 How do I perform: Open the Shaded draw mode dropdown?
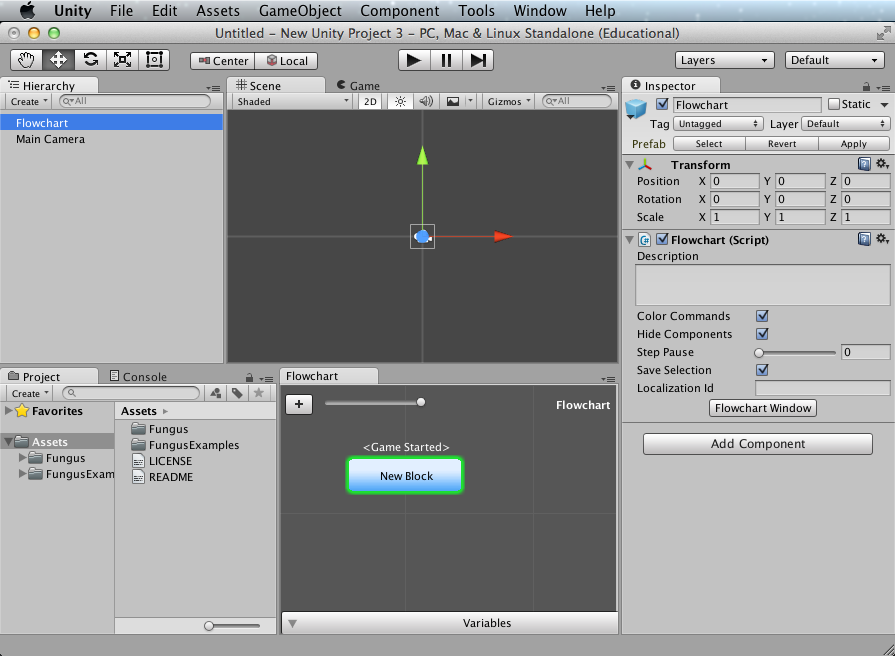(x=292, y=102)
